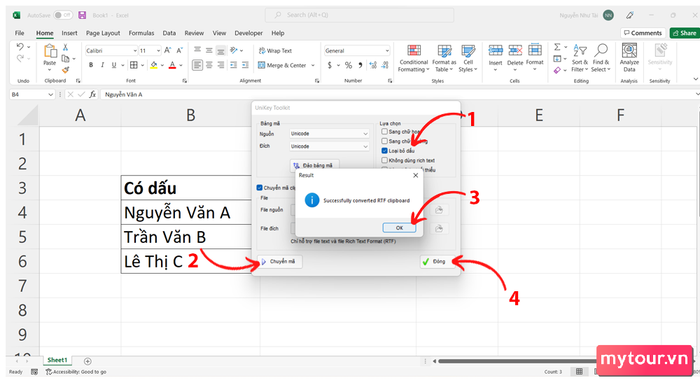Open Format as Table

coord(444,58)
